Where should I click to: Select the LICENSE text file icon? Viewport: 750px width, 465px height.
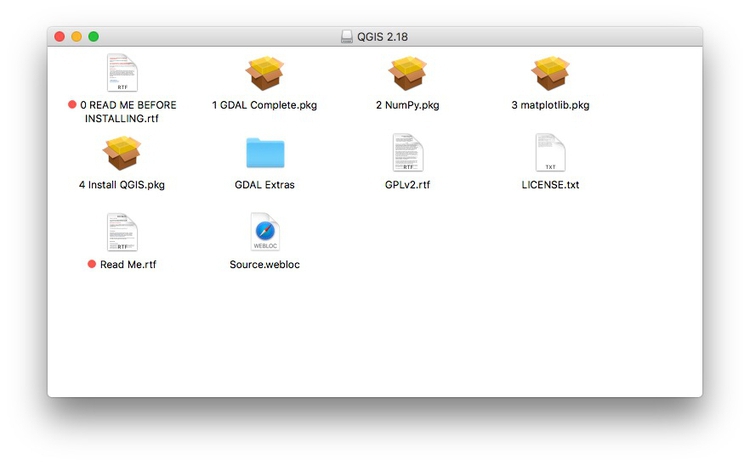[x=550, y=153]
